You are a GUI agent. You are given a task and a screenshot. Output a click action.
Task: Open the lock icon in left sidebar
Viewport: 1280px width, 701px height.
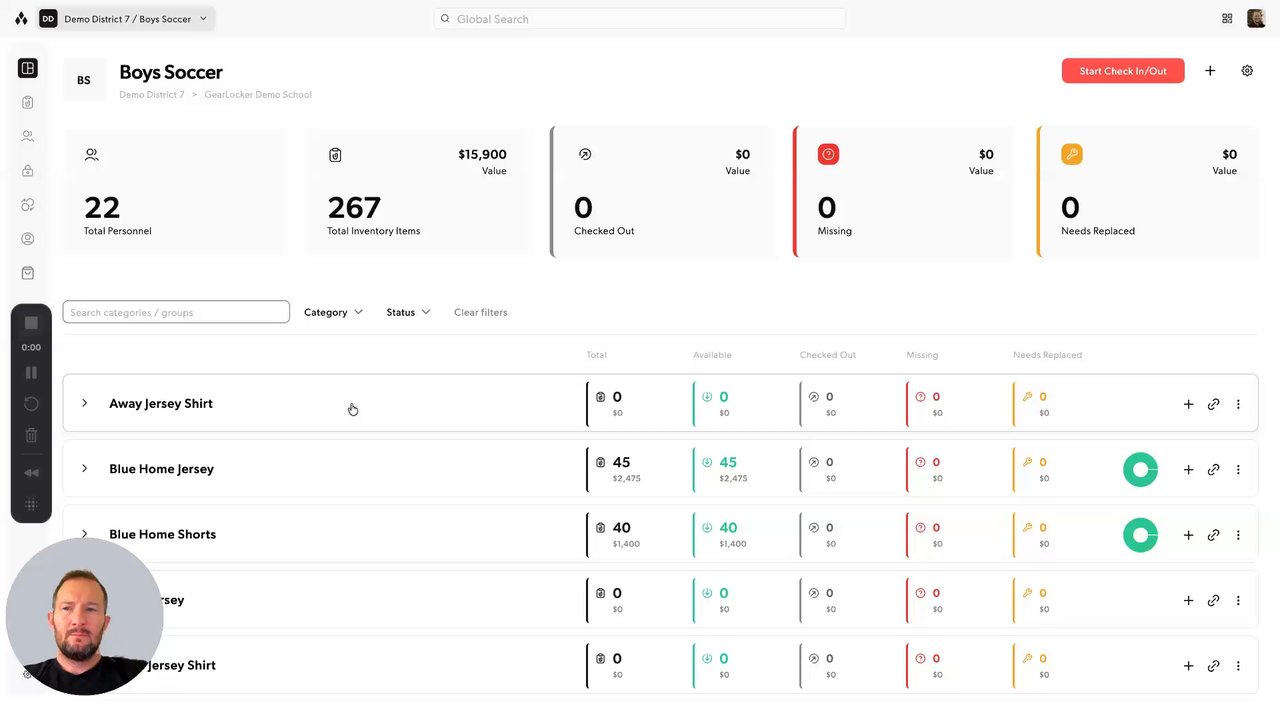click(x=28, y=171)
